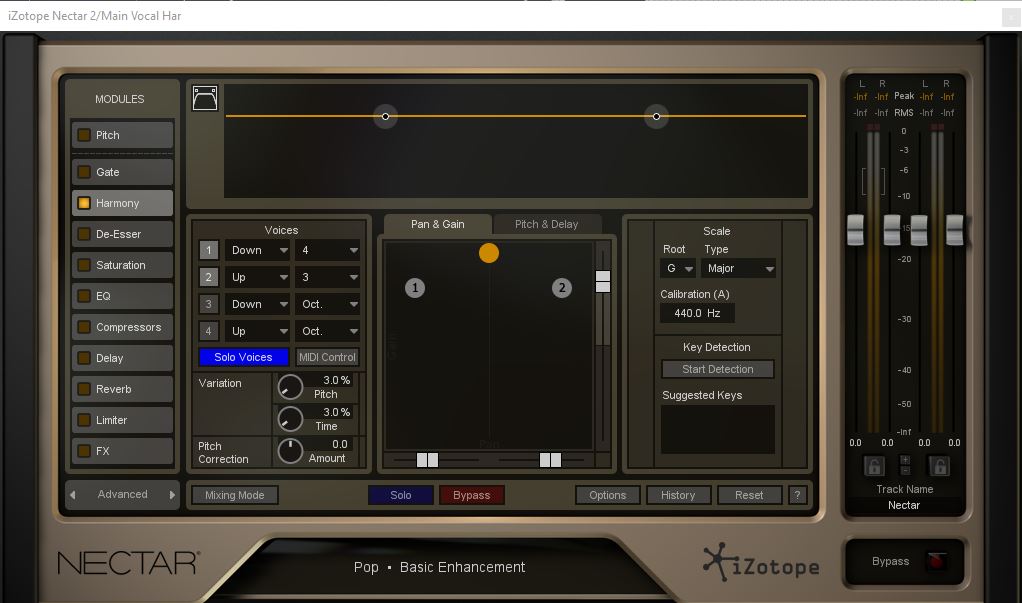Click the Reset button
The height and width of the screenshot is (603, 1022).
click(749, 495)
